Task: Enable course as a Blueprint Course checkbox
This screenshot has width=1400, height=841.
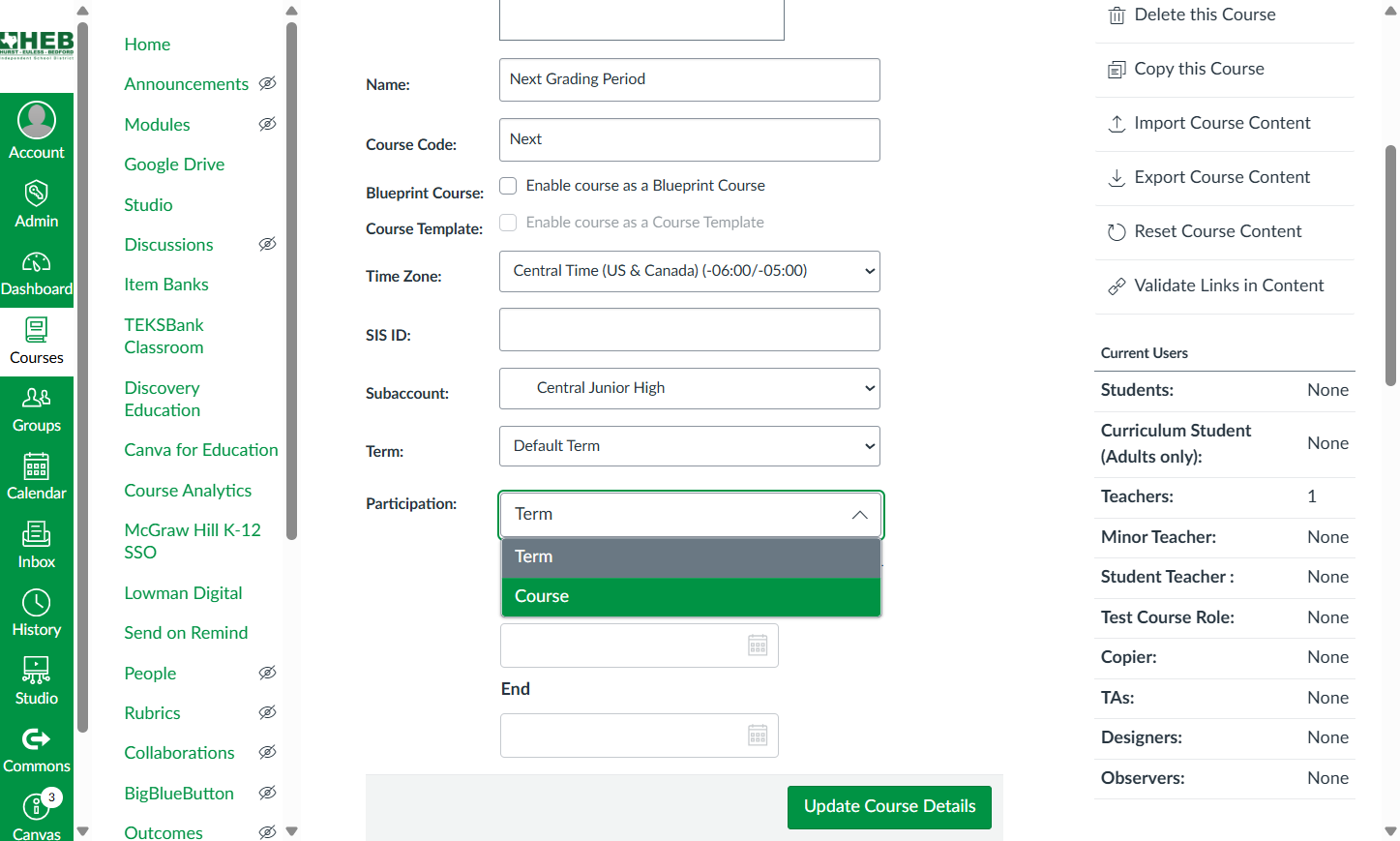Action: coord(508,185)
